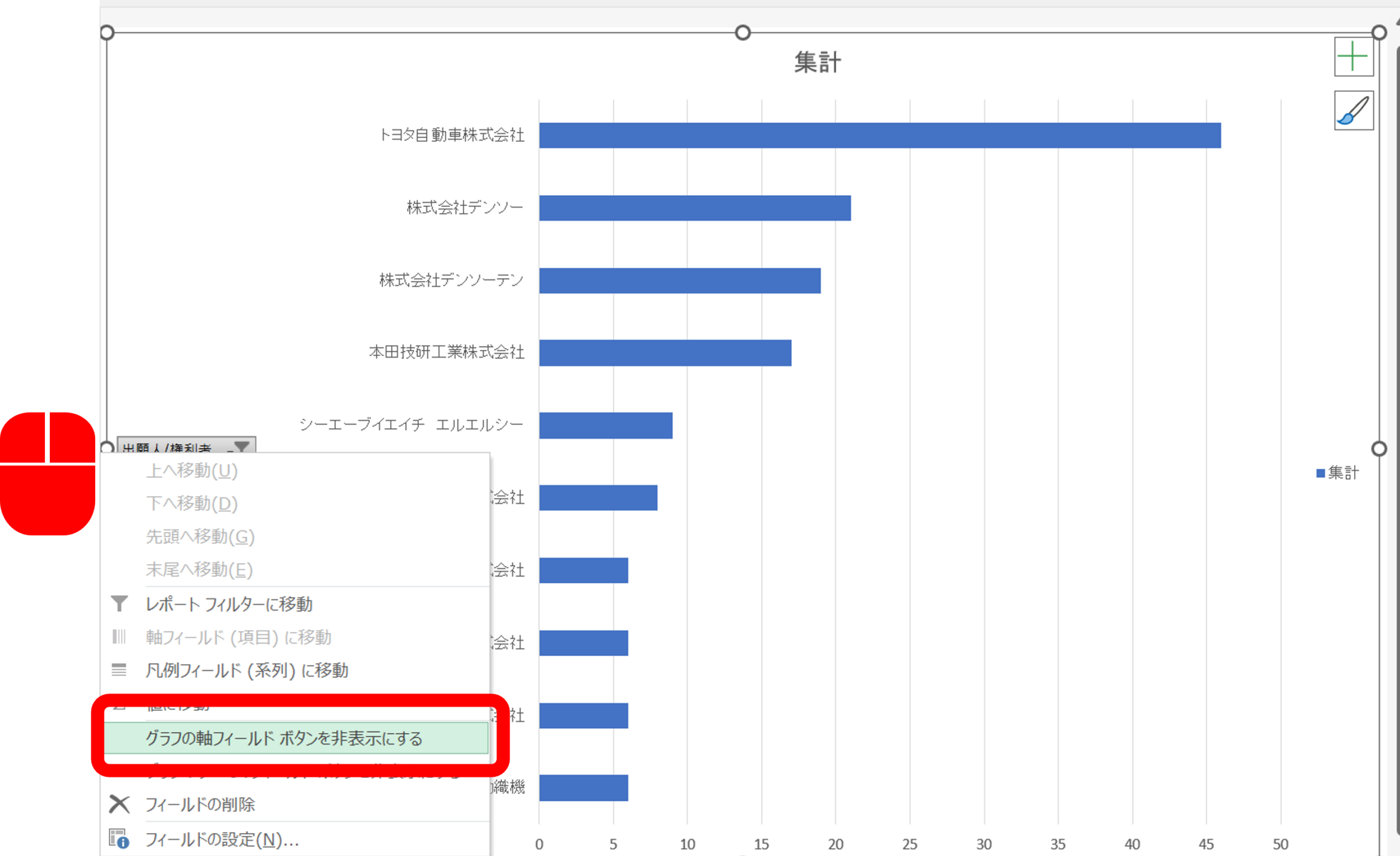The width and height of the screenshot is (1400, 856).
Task: Choose 下へ移動(D) menu entry
Action: [x=191, y=504]
